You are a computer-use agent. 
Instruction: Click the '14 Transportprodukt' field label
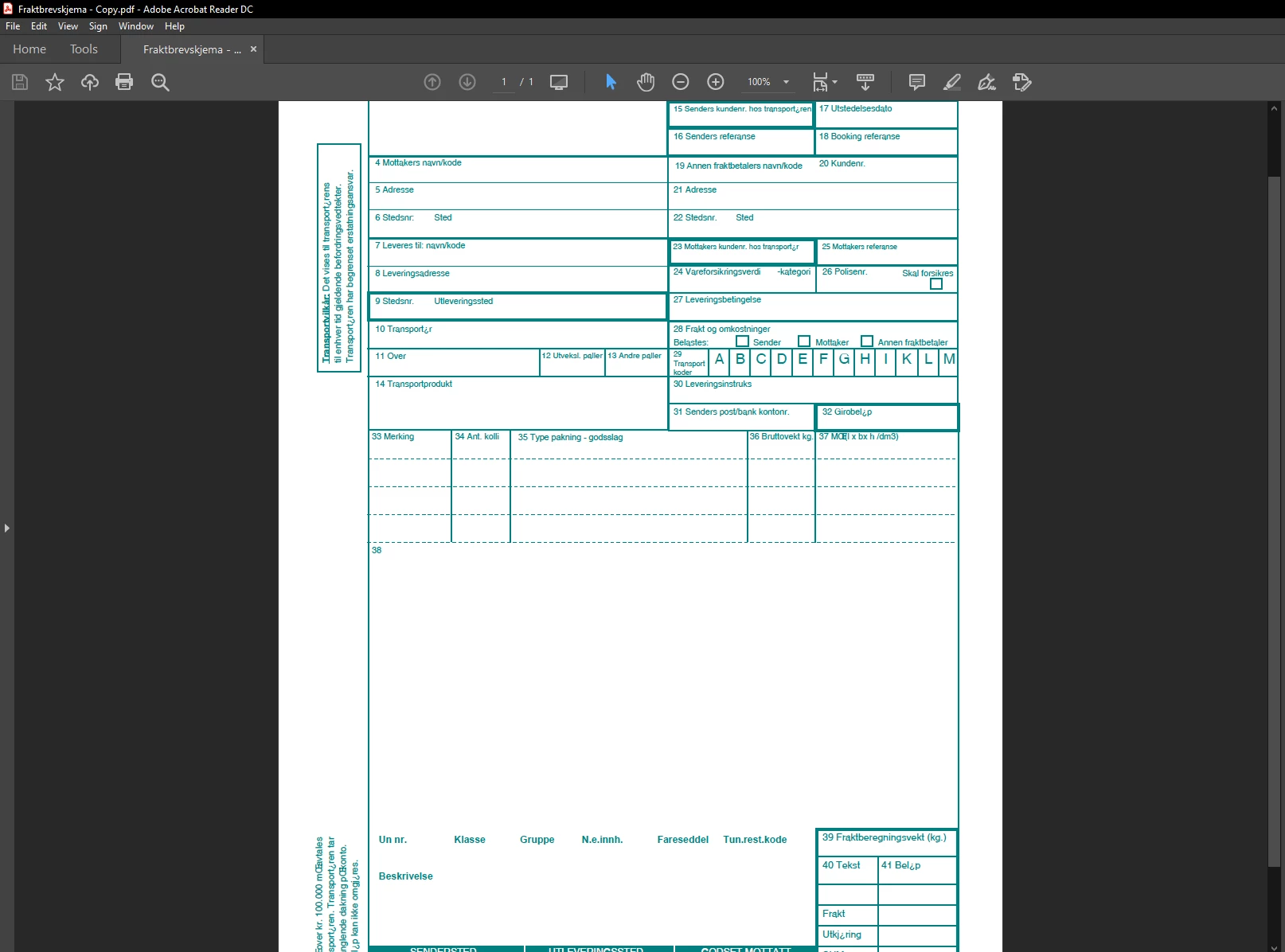click(x=413, y=384)
